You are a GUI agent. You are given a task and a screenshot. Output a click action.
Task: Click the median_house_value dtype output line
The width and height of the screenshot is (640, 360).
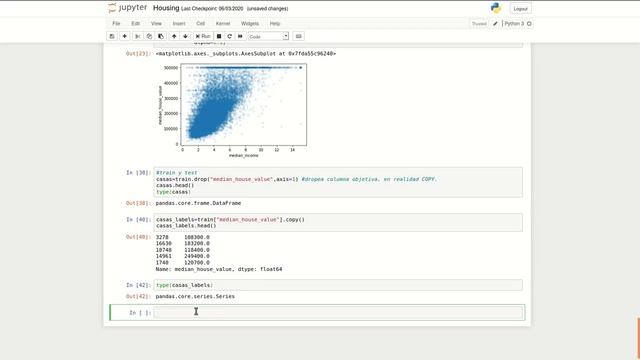[219, 269]
